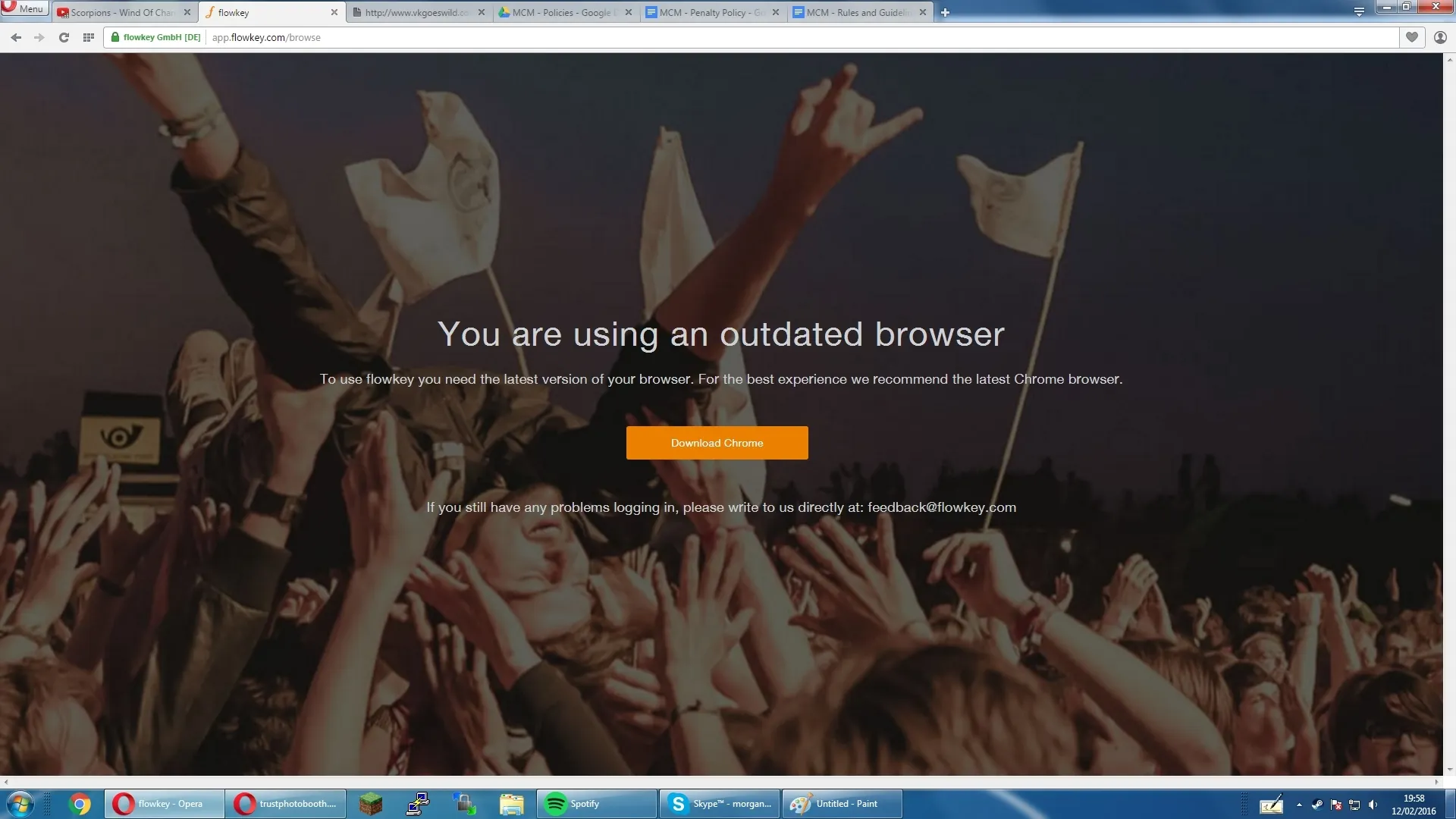This screenshot has width=1456, height=819.
Task: Open the tablet input panel tray icon
Action: 1271,805
